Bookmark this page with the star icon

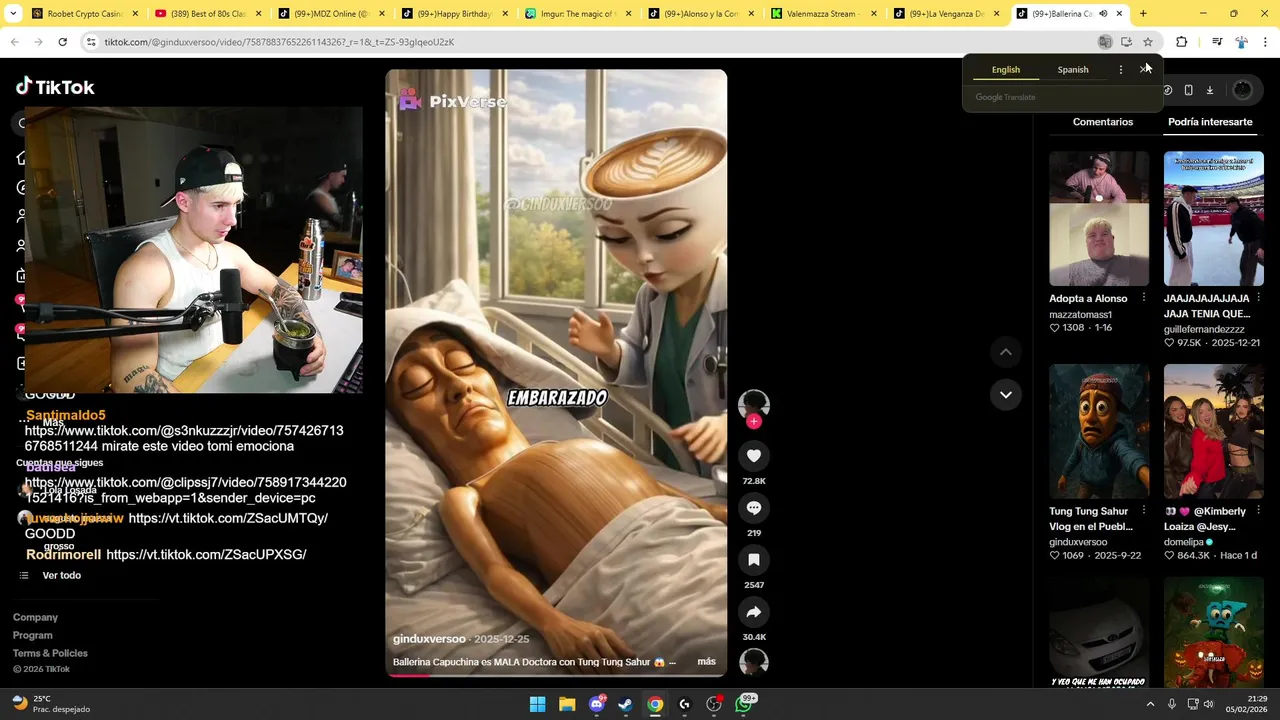click(1148, 42)
